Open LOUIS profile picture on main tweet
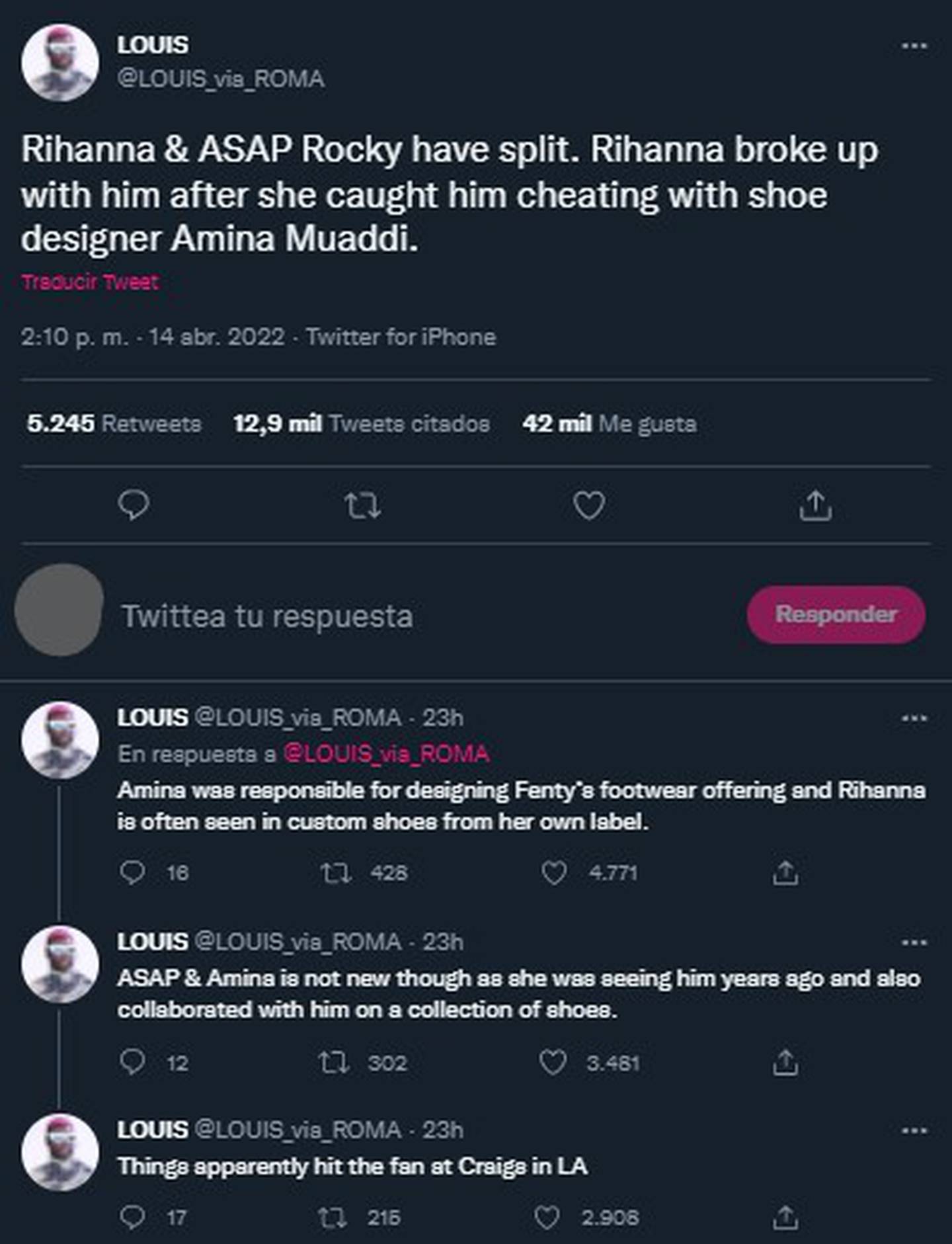This screenshot has width=952, height=1244. [x=60, y=63]
